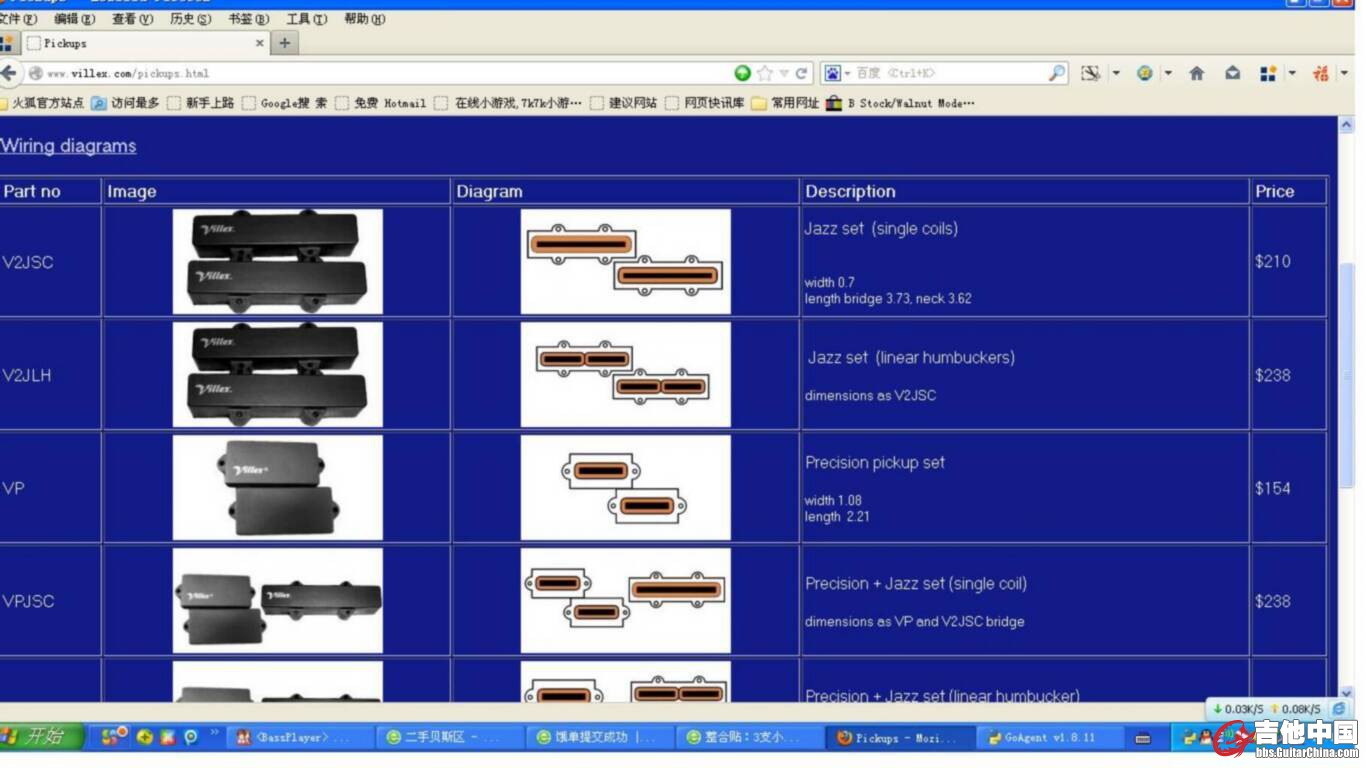Screen dimensions: 1366x768
Task: Expand the screenshot tool dropdown arrow
Action: click(x=1116, y=73)
